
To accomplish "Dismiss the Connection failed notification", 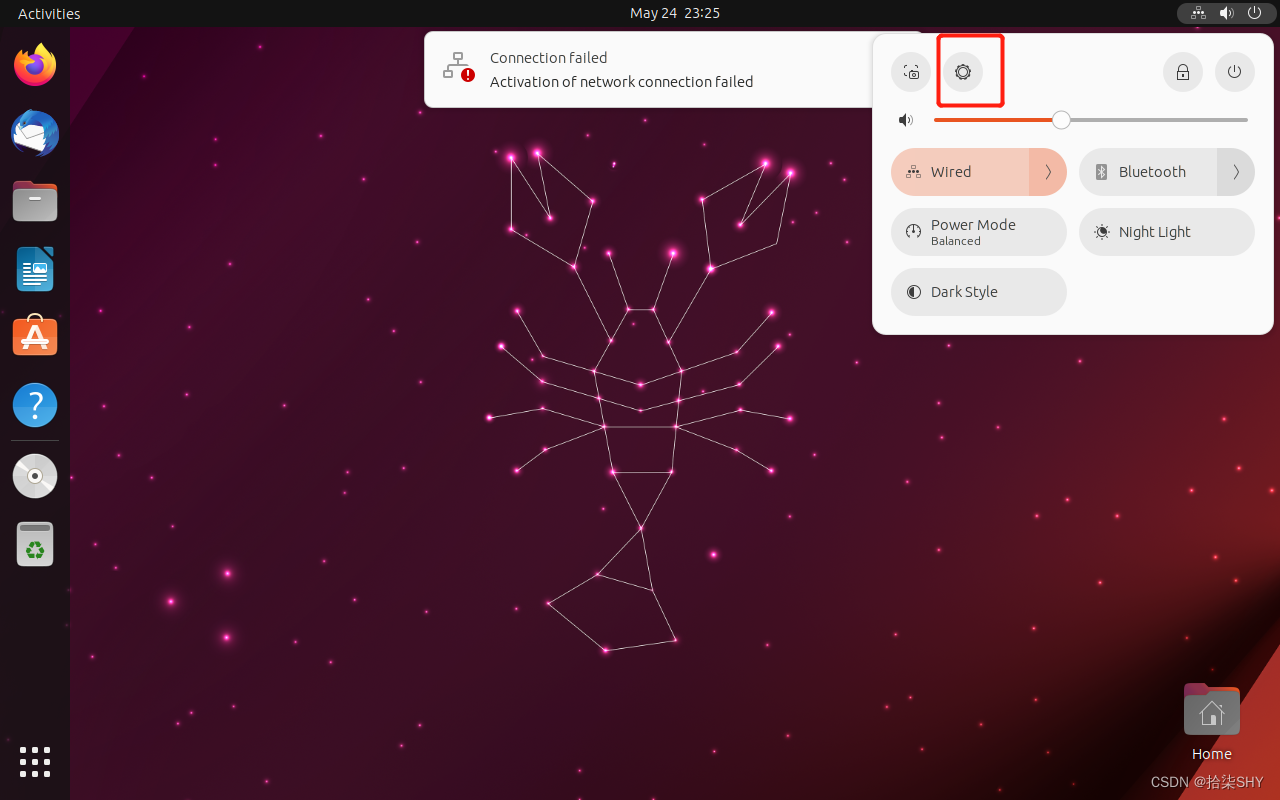I will click(650, 69).
